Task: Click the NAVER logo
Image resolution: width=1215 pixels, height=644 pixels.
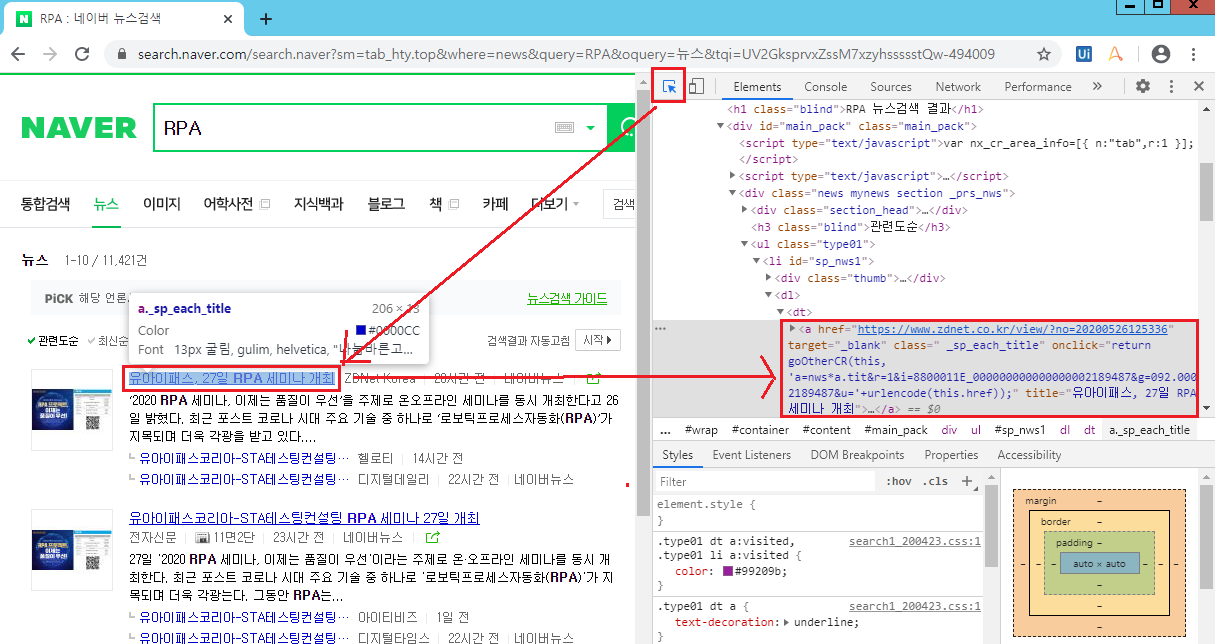Action: [x=79, y=128]
